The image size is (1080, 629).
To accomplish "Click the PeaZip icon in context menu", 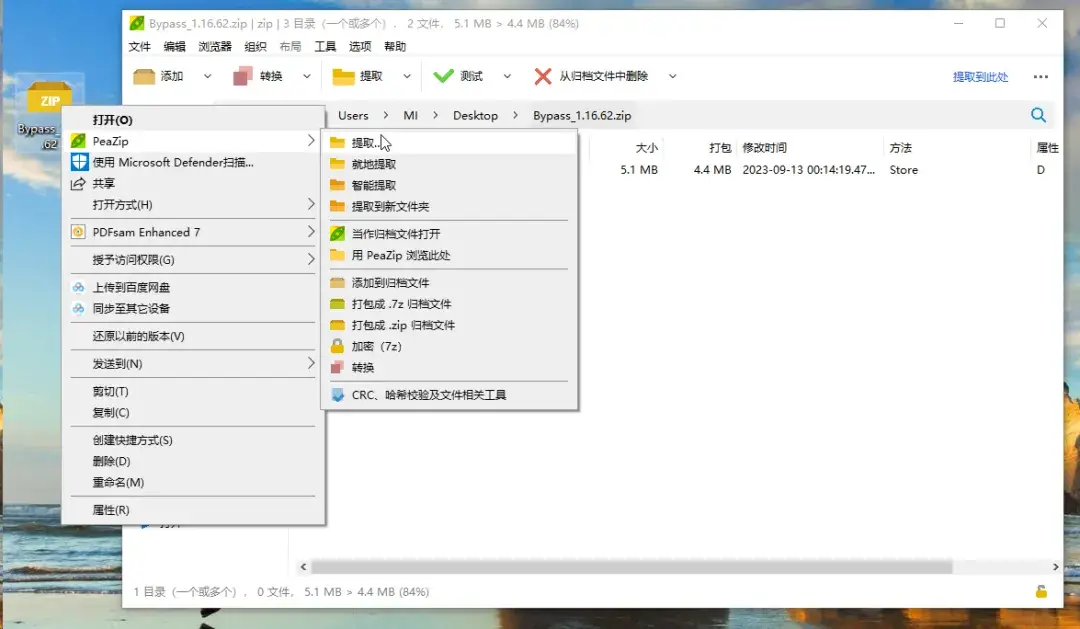I will [x=79, y=141].
